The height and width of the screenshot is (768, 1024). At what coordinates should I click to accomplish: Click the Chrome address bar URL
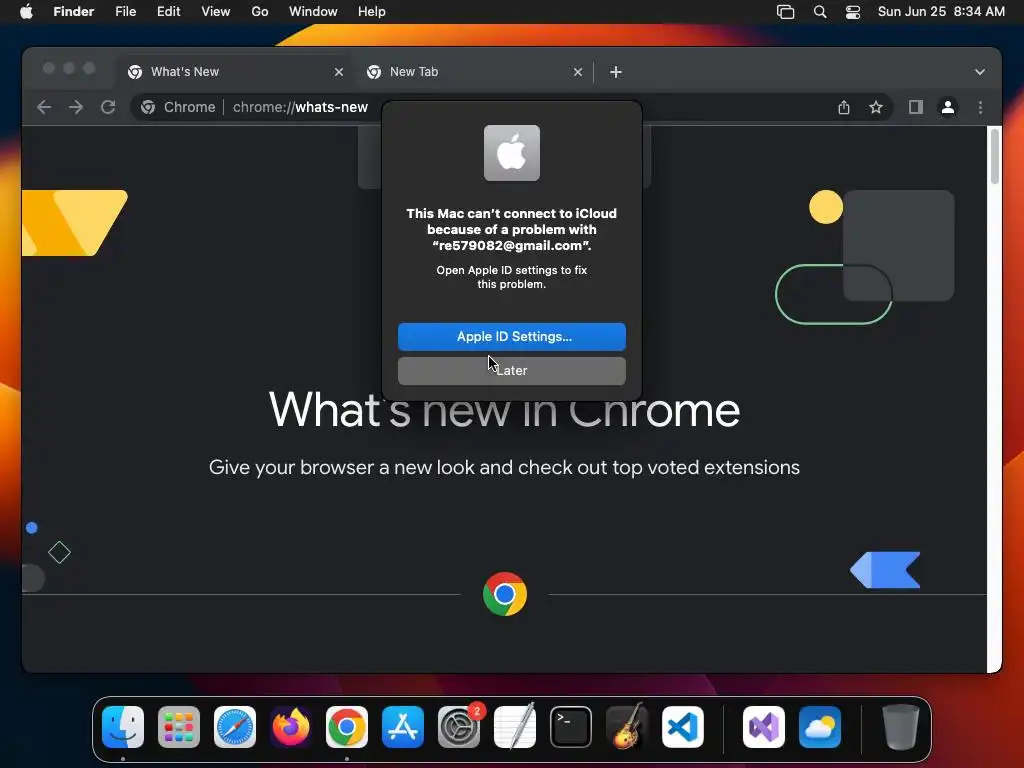(x=300, y=107)
